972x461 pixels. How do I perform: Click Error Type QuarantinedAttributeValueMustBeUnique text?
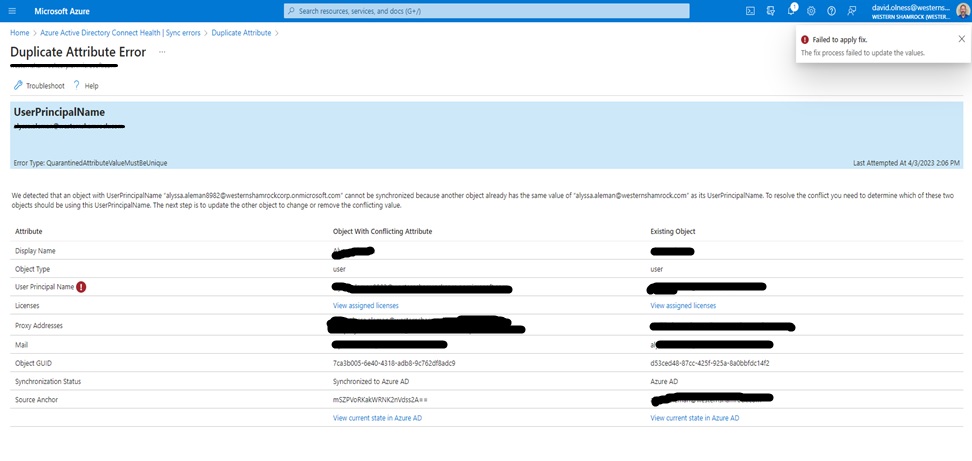[91, 163]
